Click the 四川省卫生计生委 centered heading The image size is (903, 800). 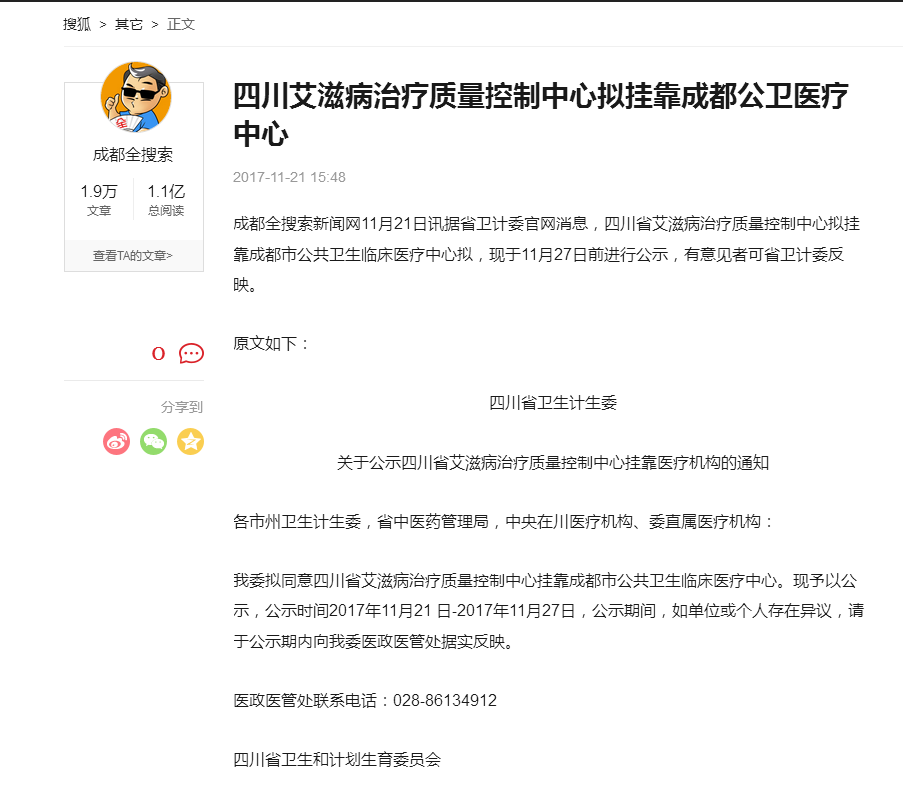(553, 403)
